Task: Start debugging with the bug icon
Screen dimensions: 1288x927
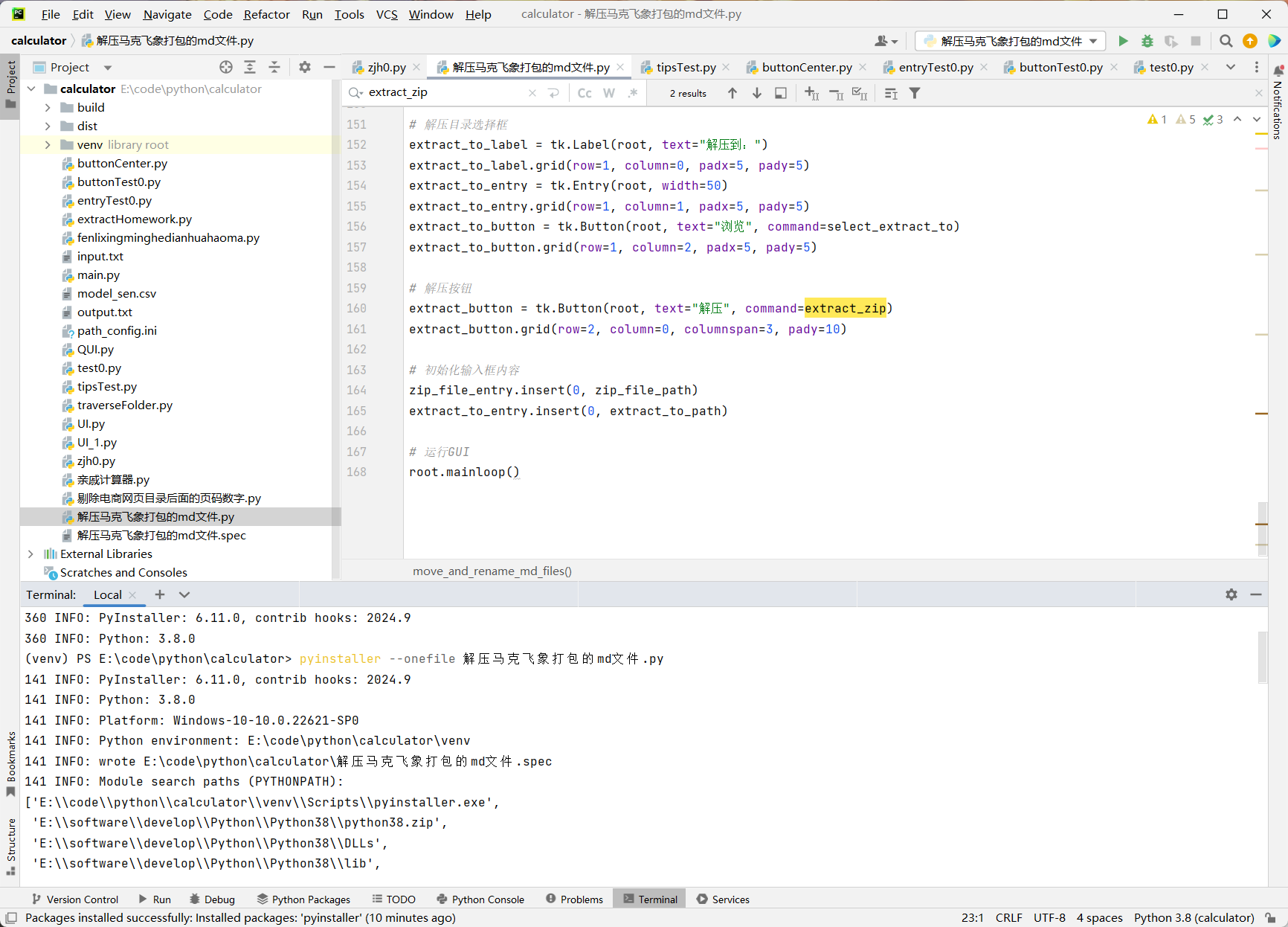Action: click(x=1147, y=41)
